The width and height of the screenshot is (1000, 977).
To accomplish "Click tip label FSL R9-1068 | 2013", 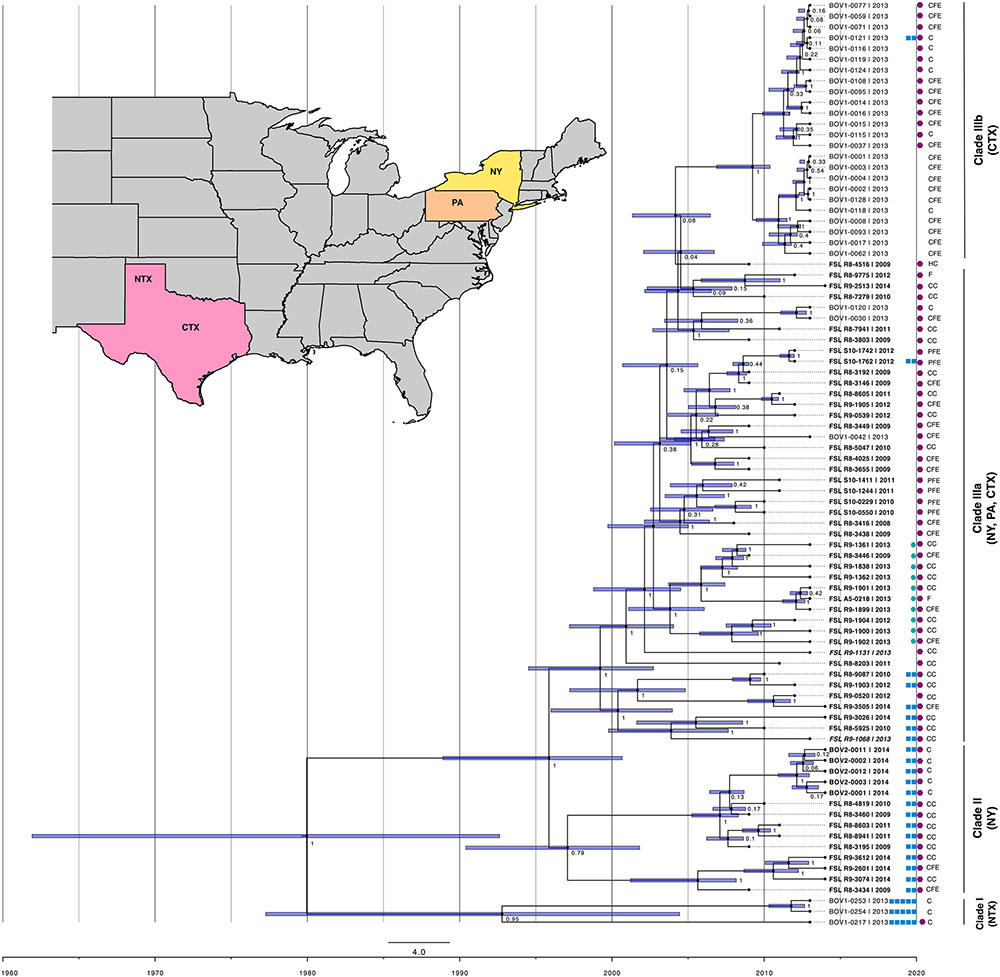I will tap(858, 738).
